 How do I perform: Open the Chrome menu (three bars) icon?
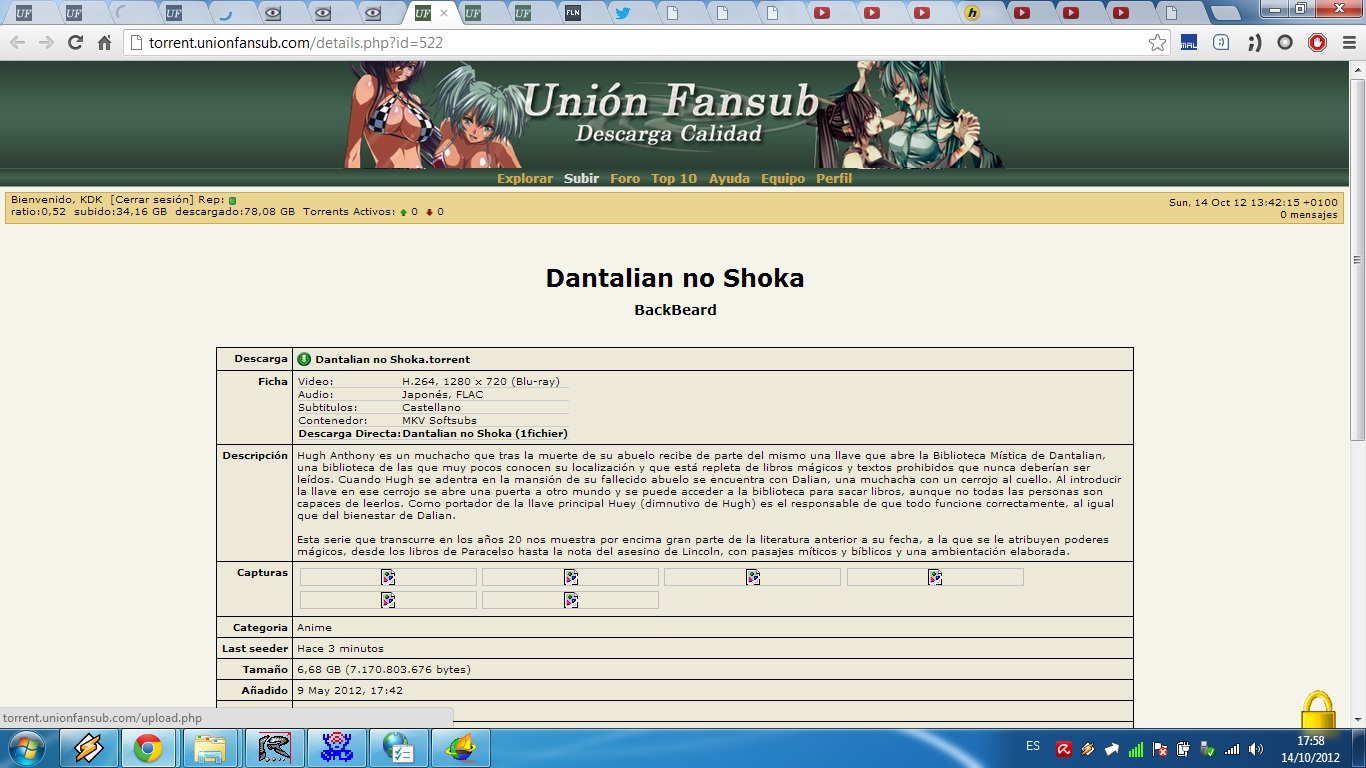click(x=1346, y=43)
